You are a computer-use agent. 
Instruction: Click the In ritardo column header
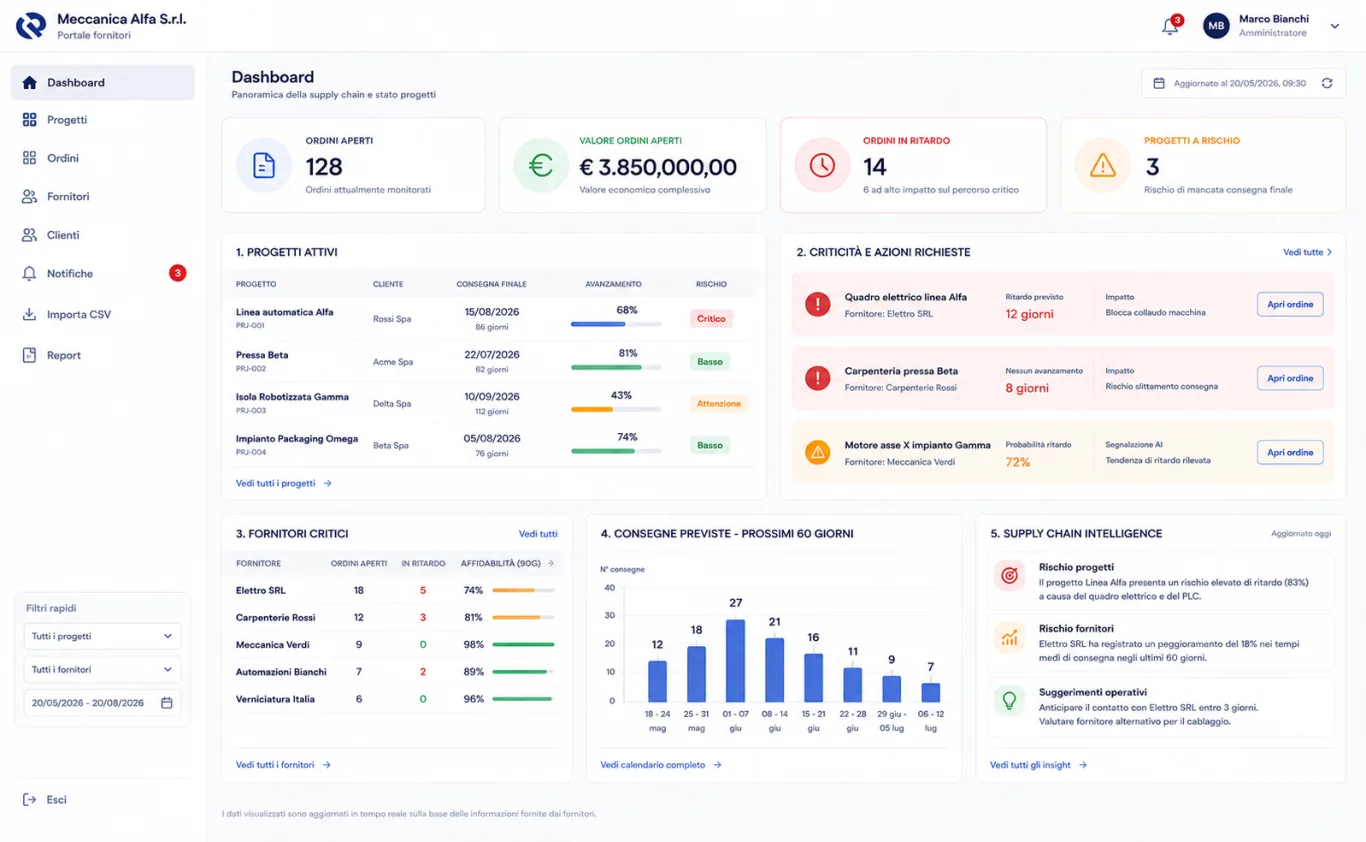coord(422,564)
